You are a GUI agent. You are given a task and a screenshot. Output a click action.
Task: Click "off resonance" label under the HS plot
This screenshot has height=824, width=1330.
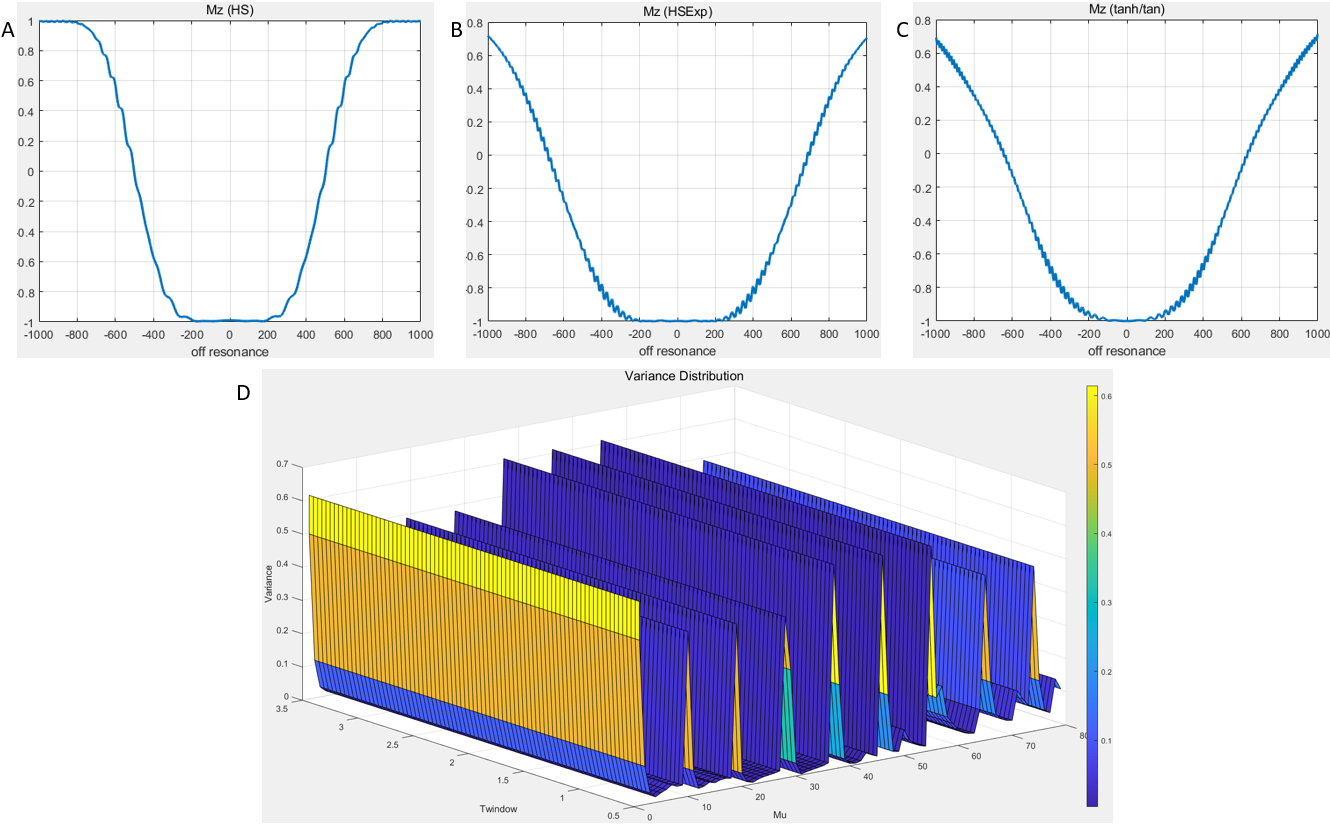229,350
